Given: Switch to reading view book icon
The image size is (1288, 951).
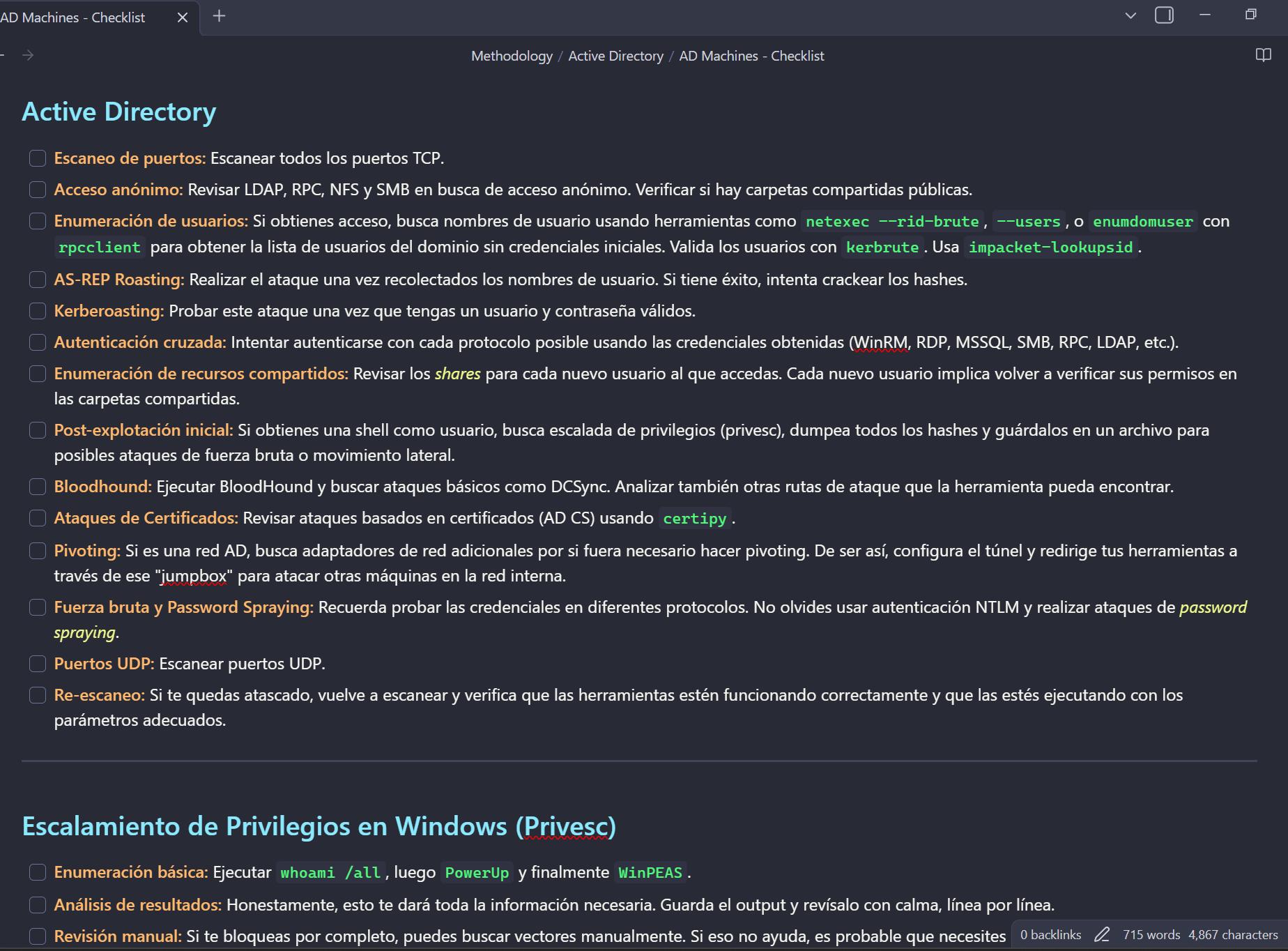Looking at the screenshot, I should click(1263, 55).
